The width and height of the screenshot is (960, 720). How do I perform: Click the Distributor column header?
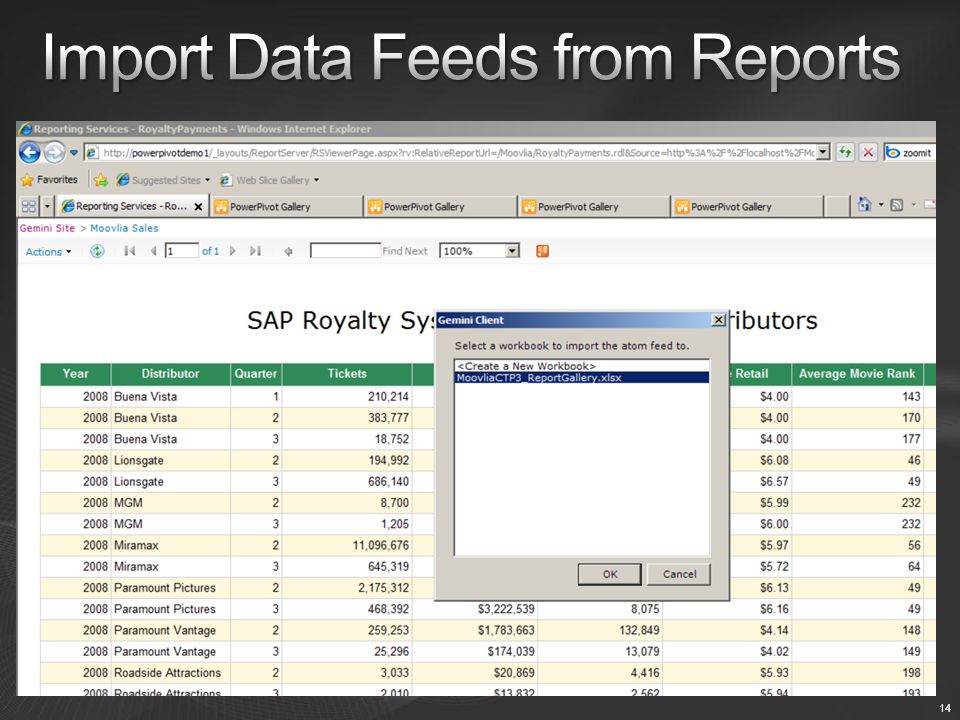(x=170, y=374)
